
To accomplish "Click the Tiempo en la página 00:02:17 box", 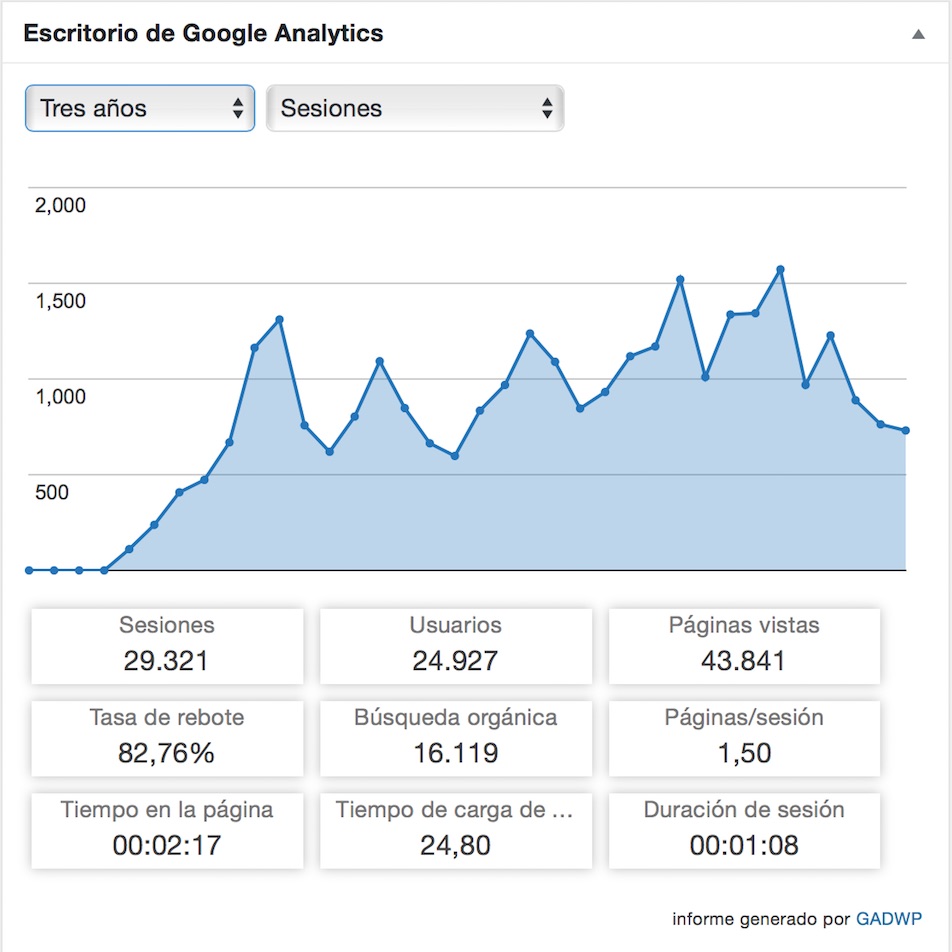I will click(167, 831).
